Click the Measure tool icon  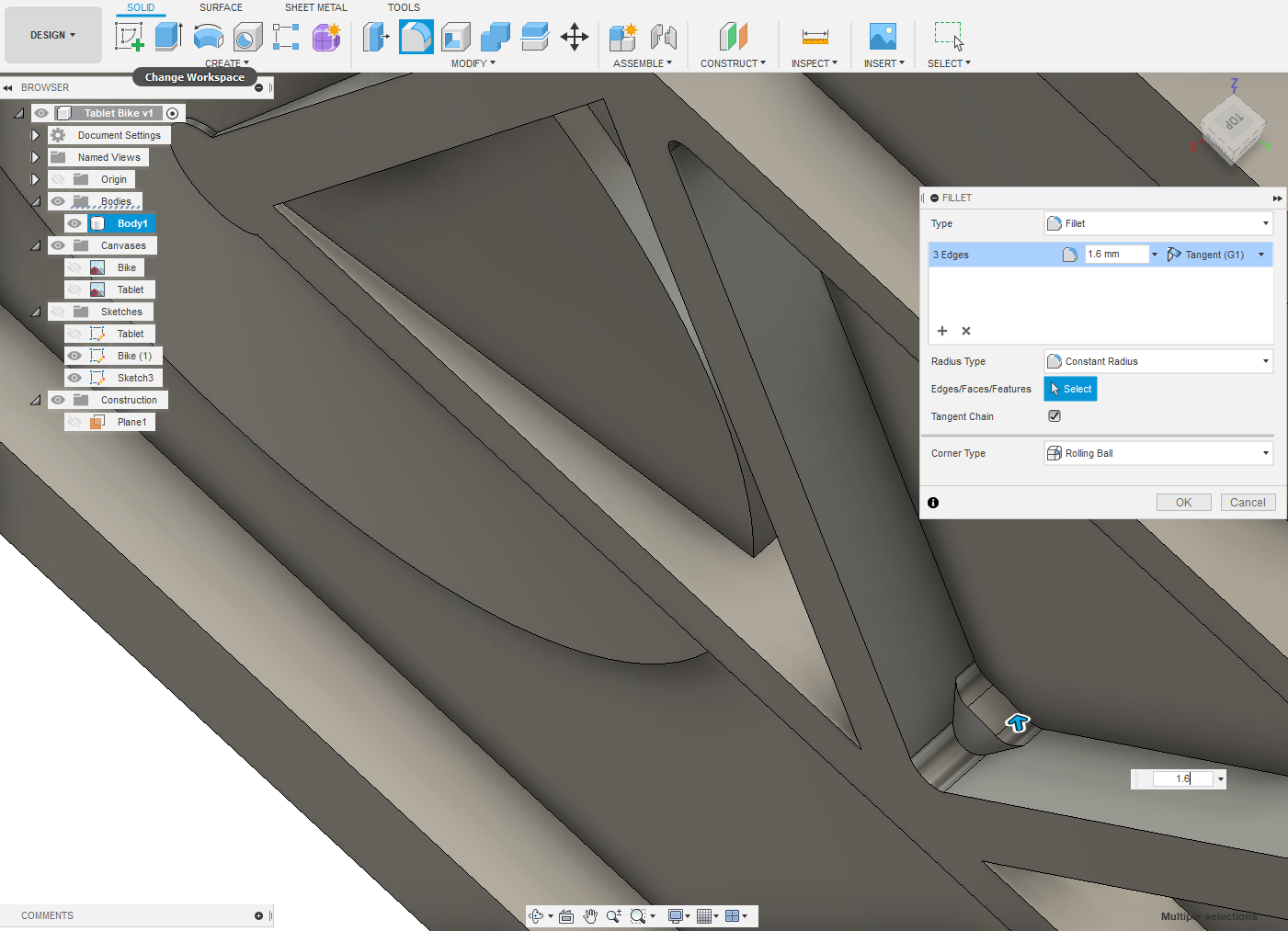click(x=815, y=37)
